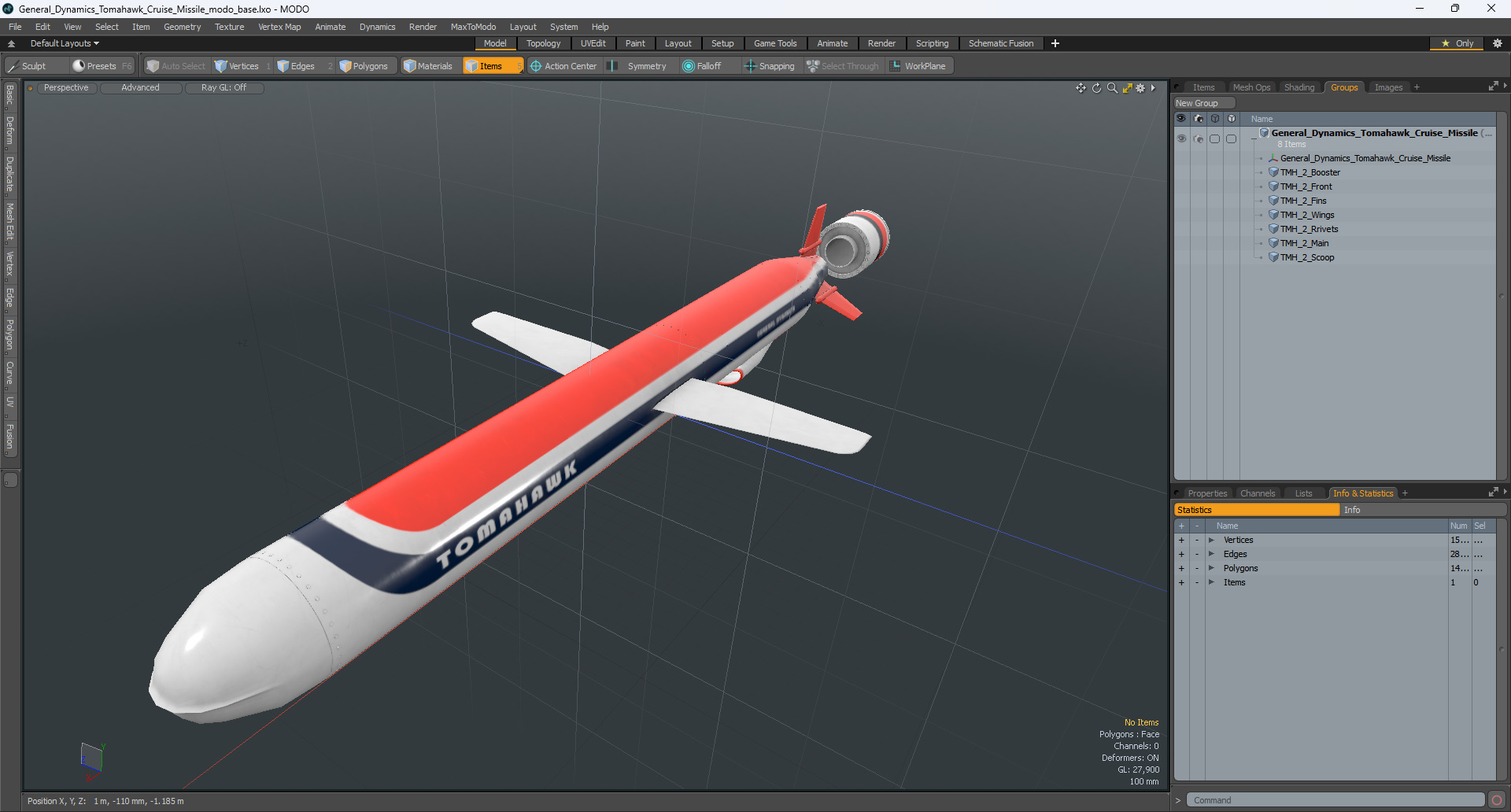Expand the Polygons statistics row

coord(1211,568)
